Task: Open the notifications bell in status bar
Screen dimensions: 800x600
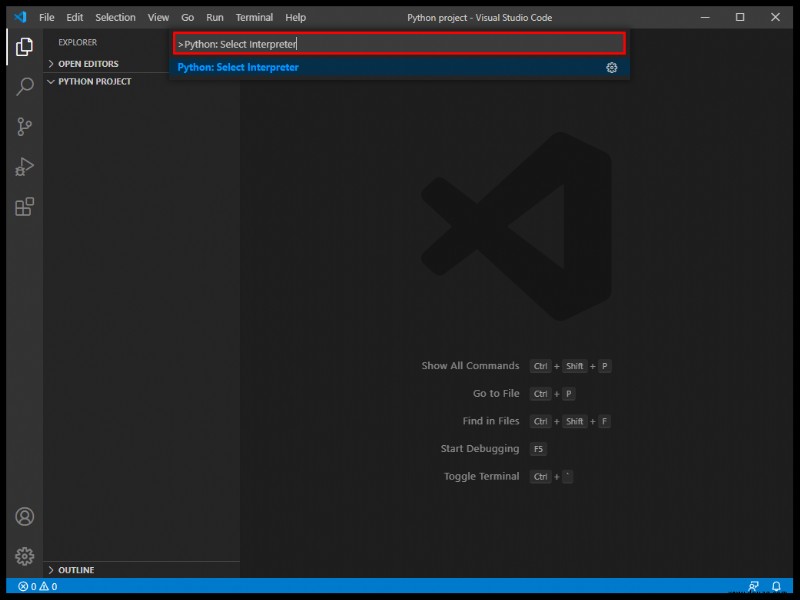Action: (776, 586)
